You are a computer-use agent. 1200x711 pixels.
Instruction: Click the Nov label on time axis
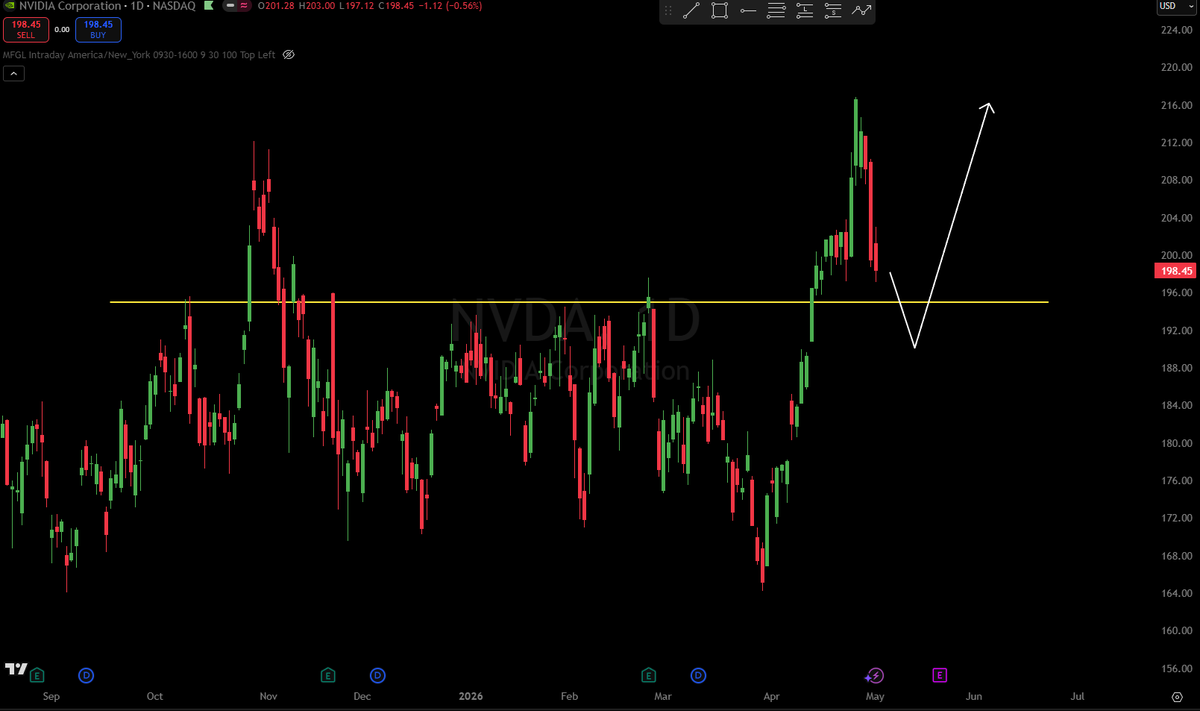click(x=268, y=695)
